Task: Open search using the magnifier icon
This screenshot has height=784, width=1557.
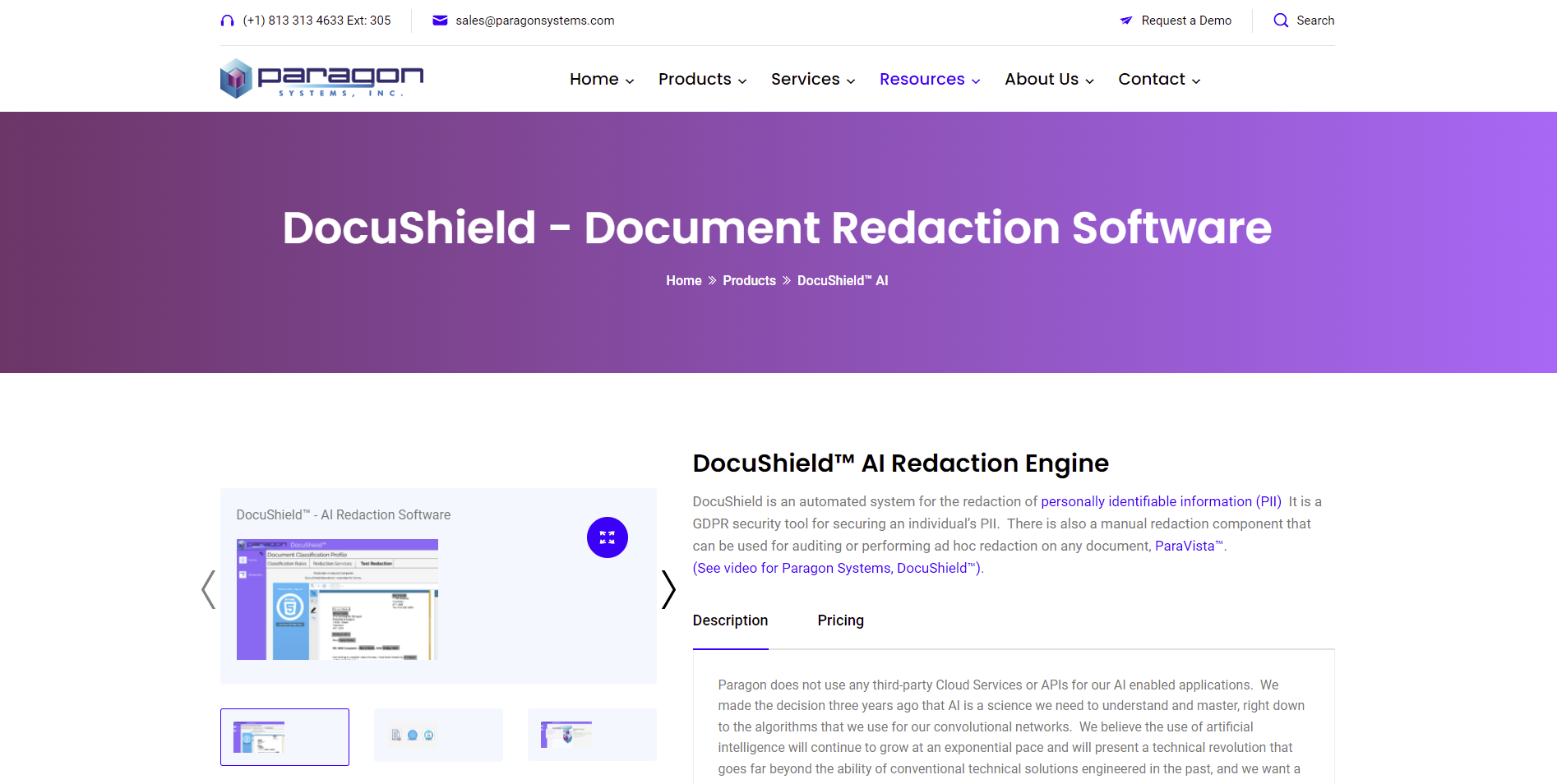Action: pyautogui.click(x=1280, y=20)
